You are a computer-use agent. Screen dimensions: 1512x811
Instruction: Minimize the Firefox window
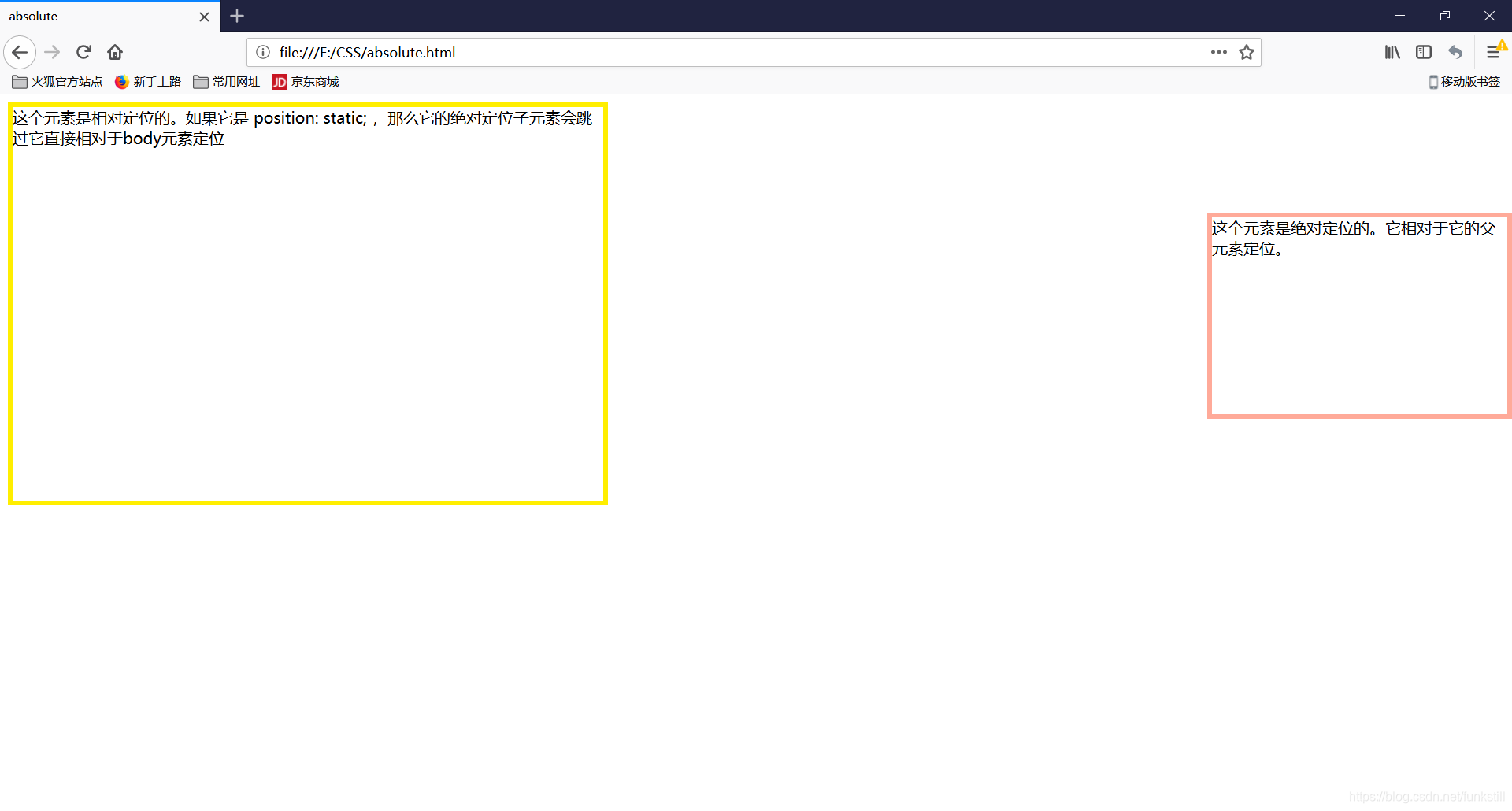click(x=1400, y=16)
